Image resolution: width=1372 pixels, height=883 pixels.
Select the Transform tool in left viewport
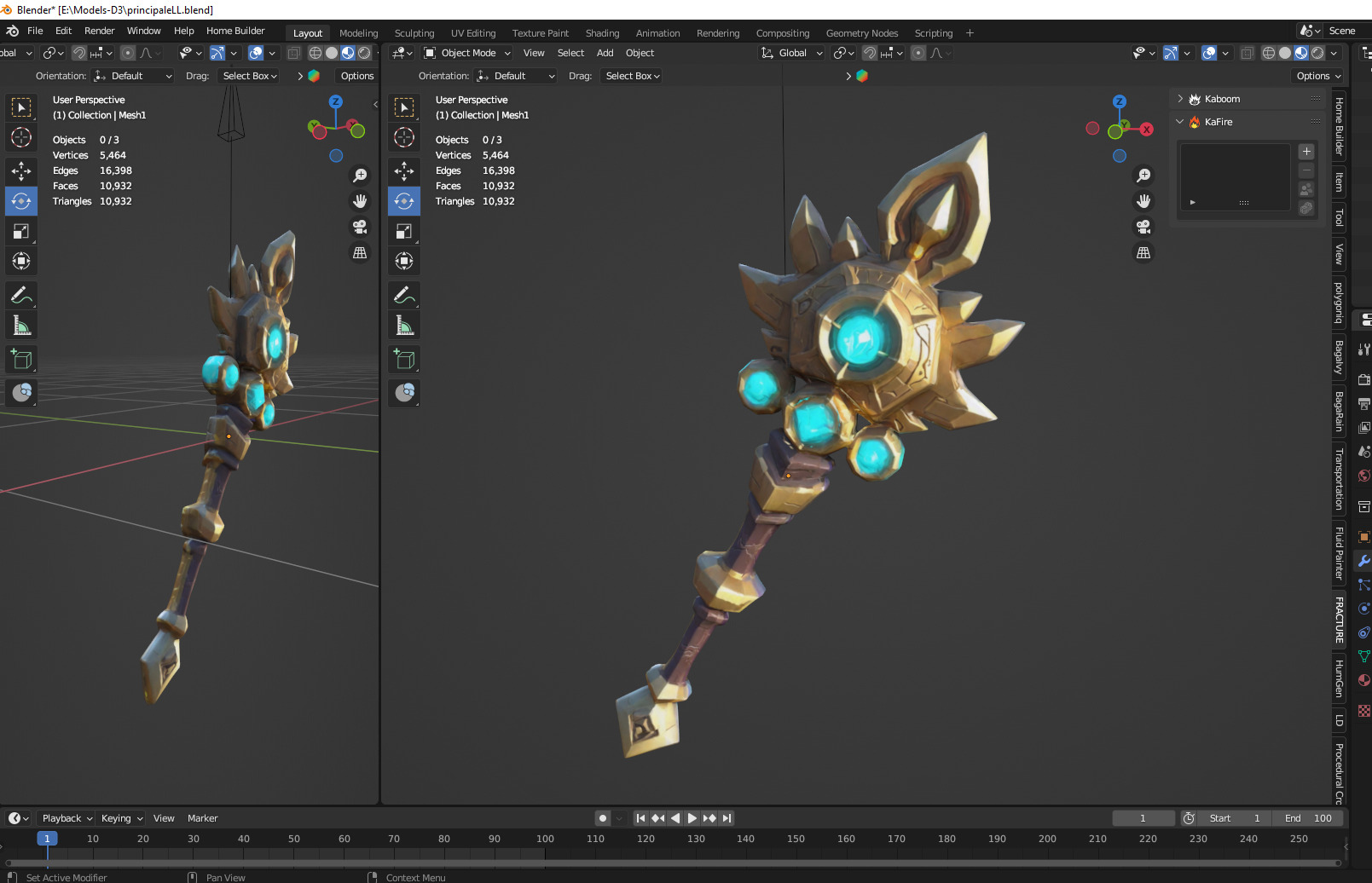pos(21,261)
